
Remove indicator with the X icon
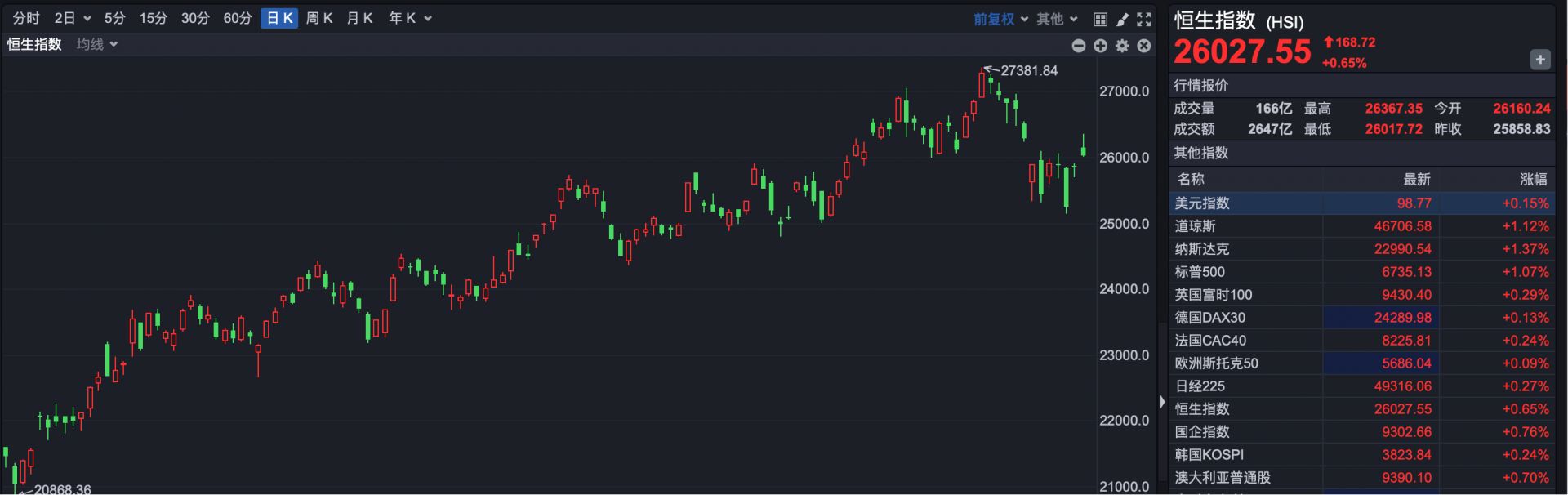[x=1144, y=46]
